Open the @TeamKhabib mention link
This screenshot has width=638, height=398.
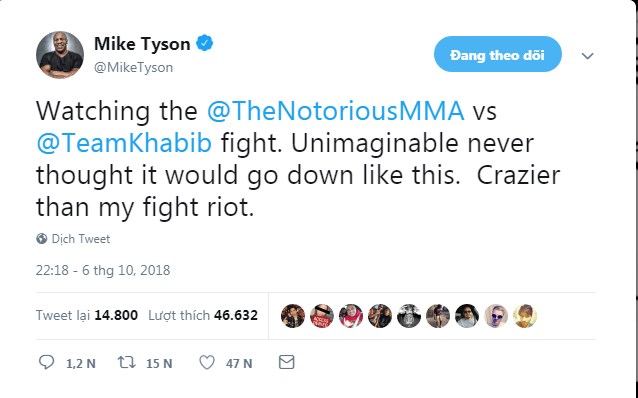124,143
